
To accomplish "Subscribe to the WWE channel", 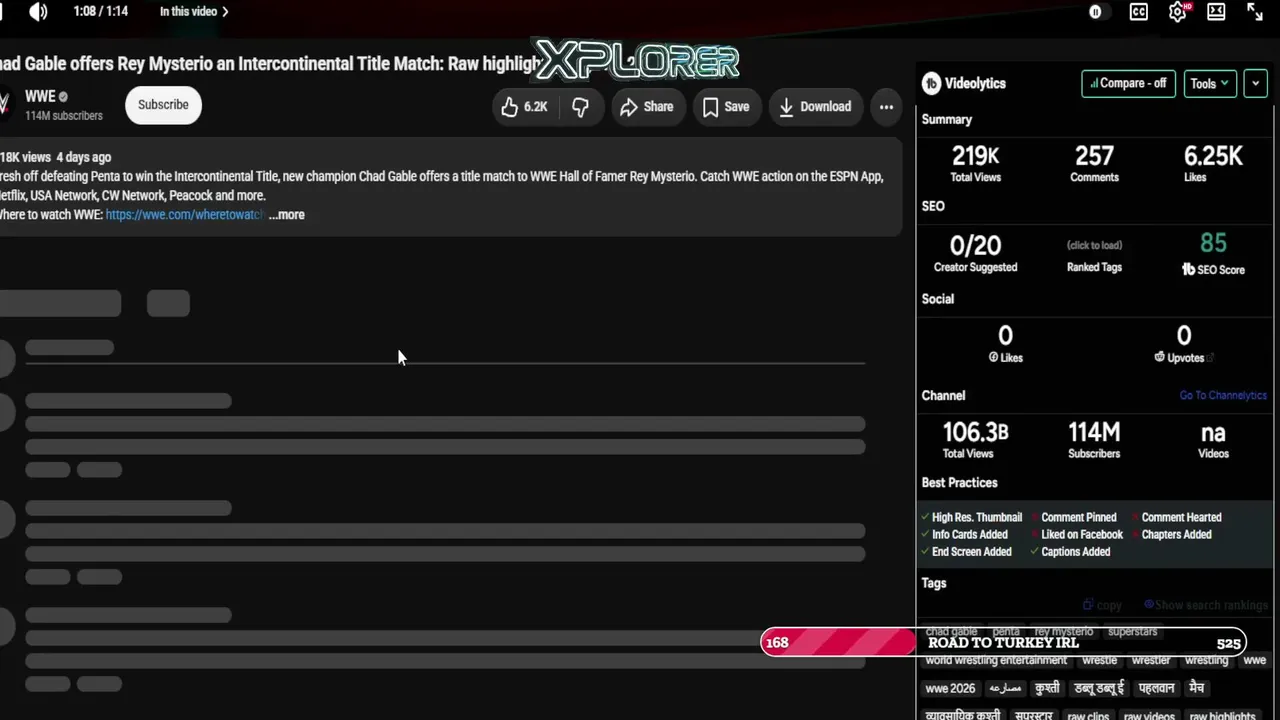I will 163,105.
